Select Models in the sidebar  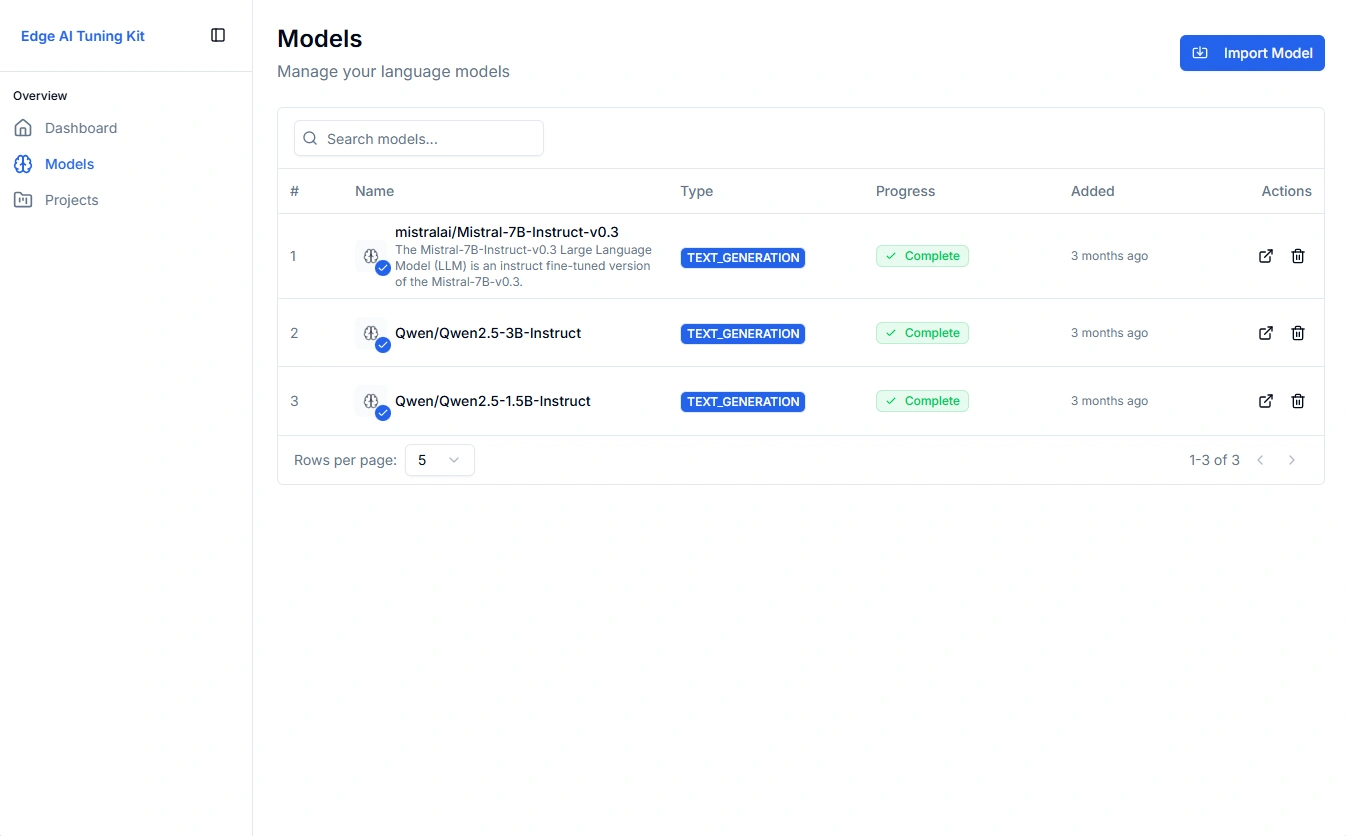(x=69, y=164)
